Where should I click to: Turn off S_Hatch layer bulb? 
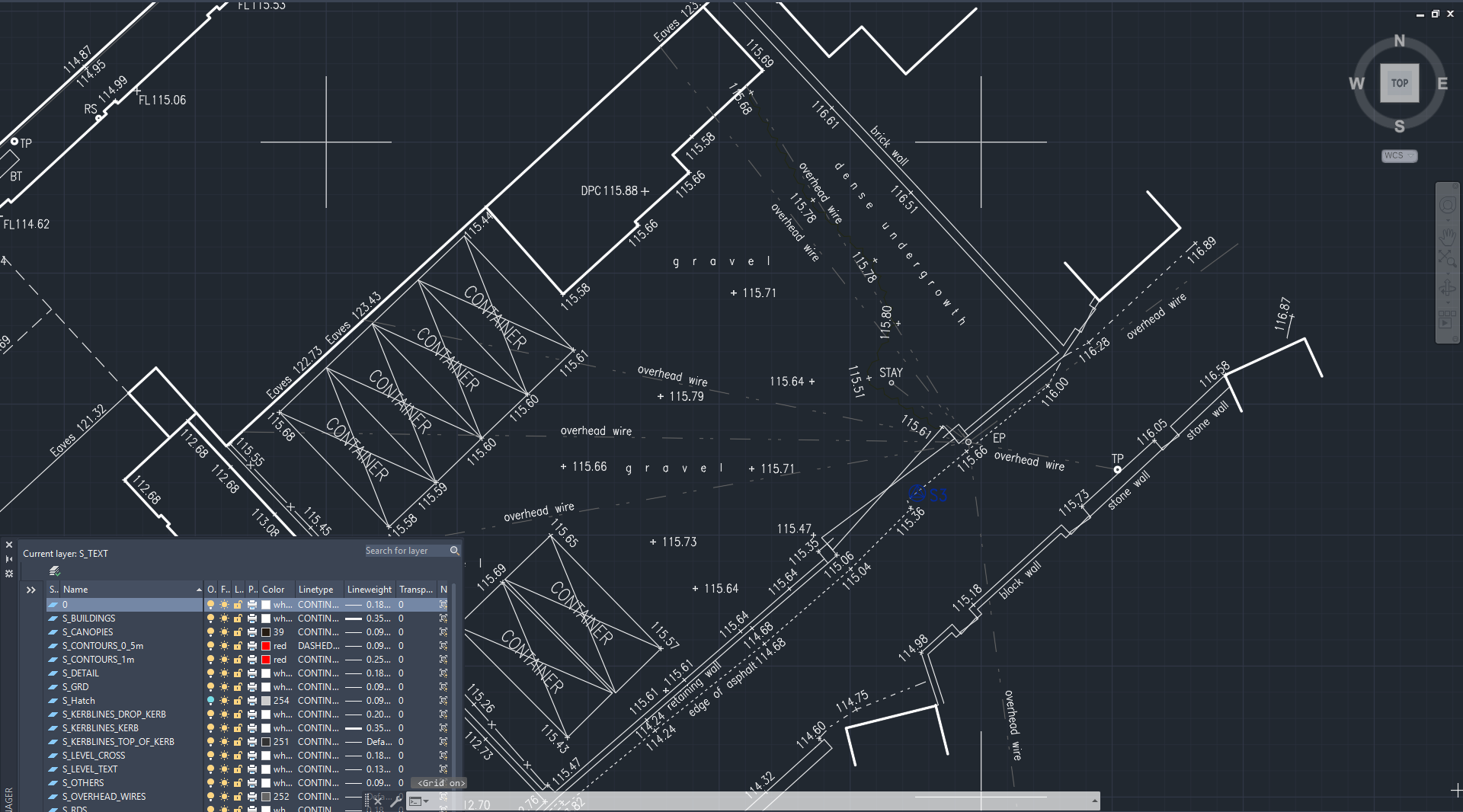point(210,701)
